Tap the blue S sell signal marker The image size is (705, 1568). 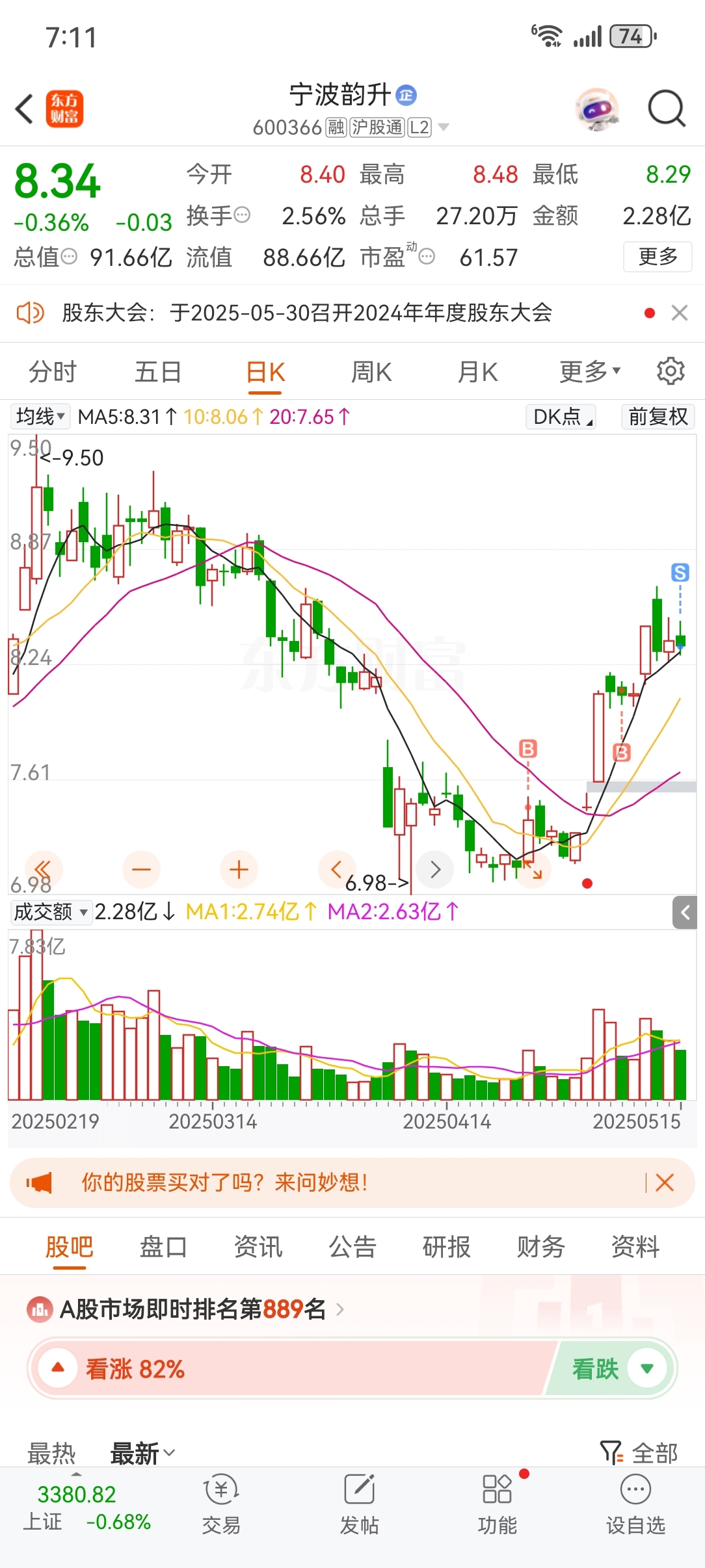point(680,573)
